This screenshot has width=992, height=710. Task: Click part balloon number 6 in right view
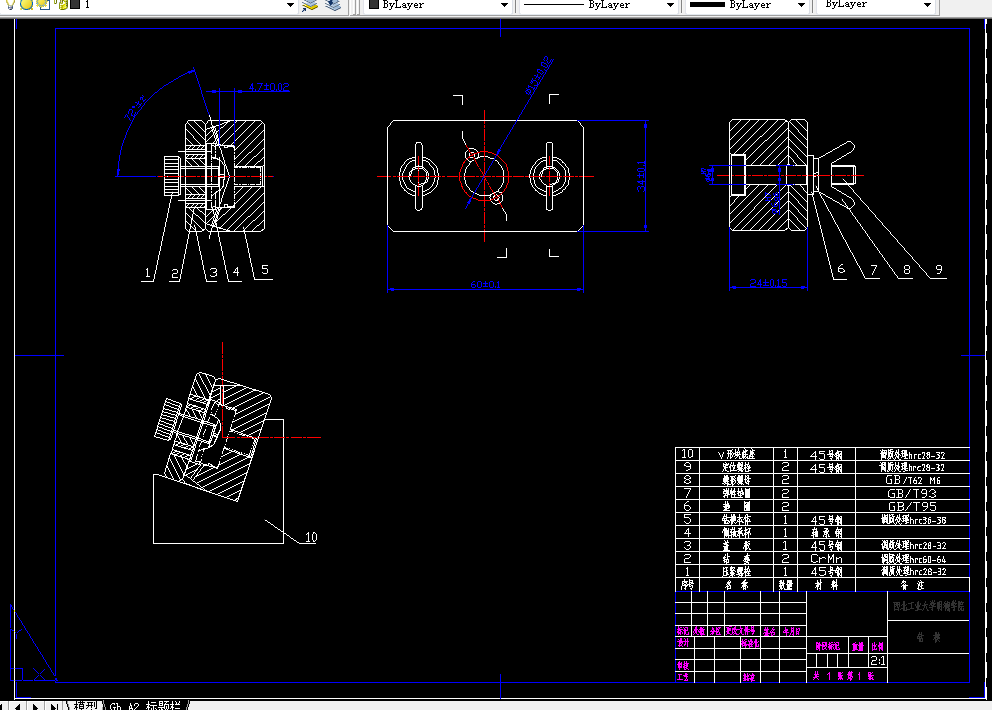point(841,269)
